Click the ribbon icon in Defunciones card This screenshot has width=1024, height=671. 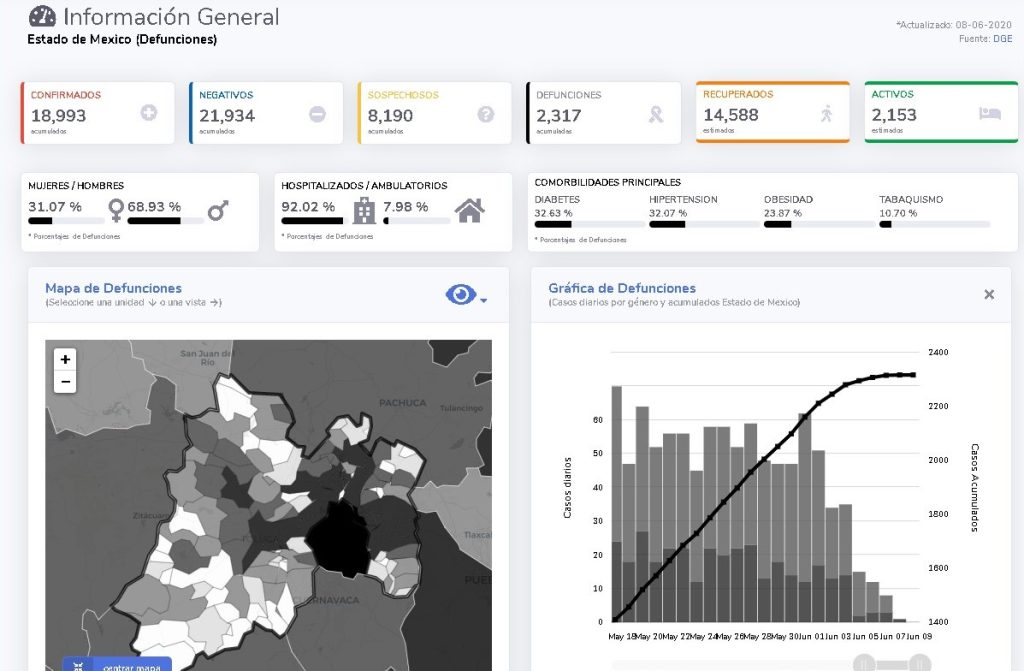point(656,114)
